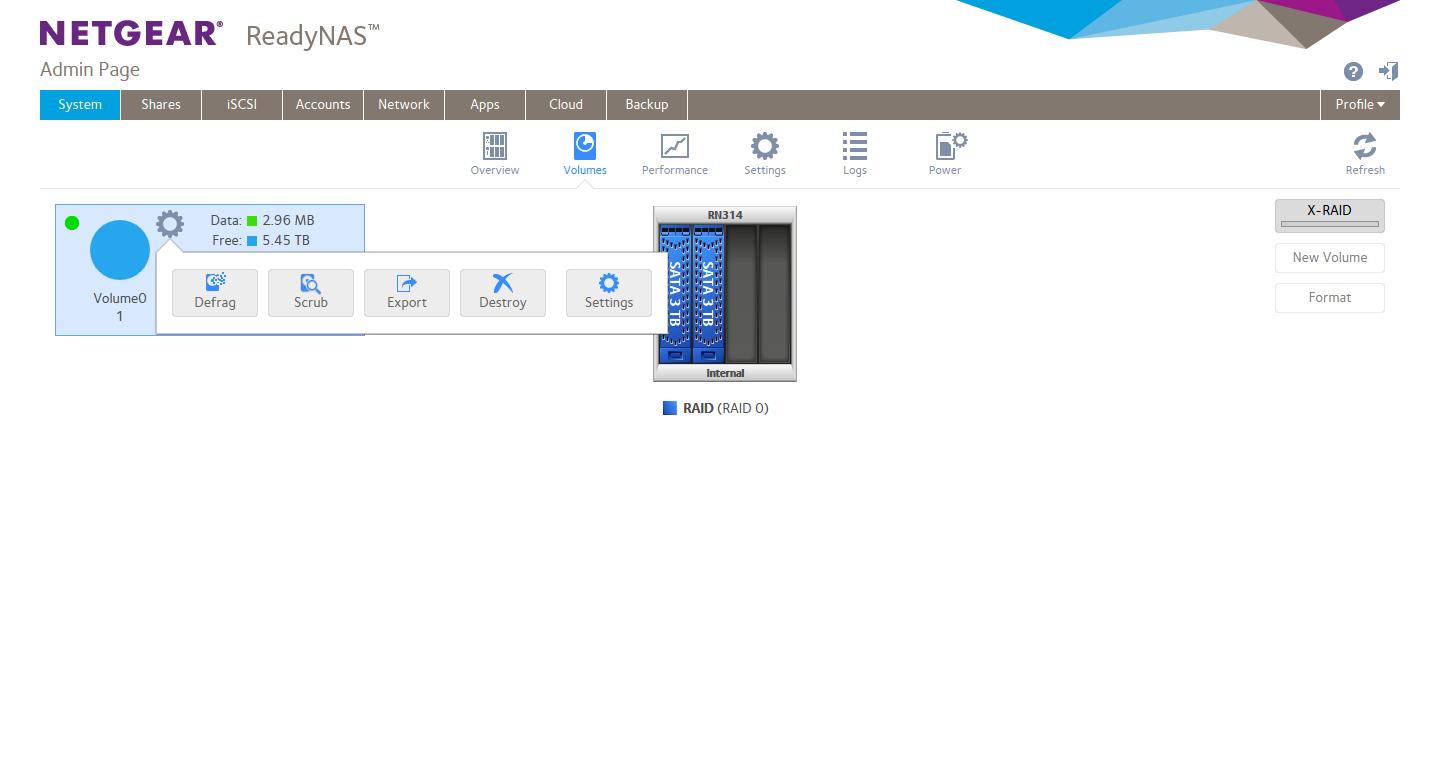Click the Volume0 name label
The height and width of the screenshot is (779, 1440).
[120, 298]
